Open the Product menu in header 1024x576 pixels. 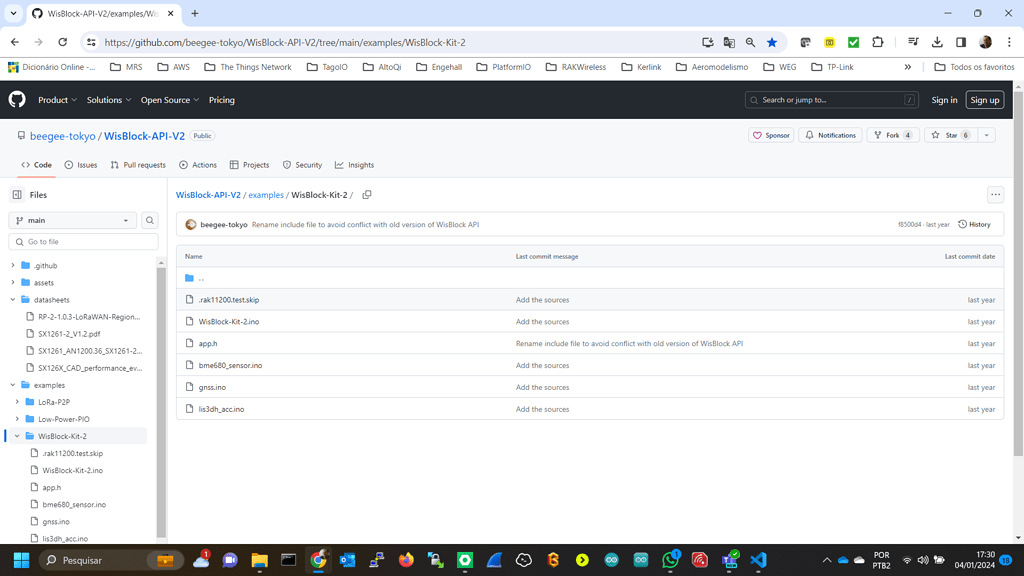[57, 100]
